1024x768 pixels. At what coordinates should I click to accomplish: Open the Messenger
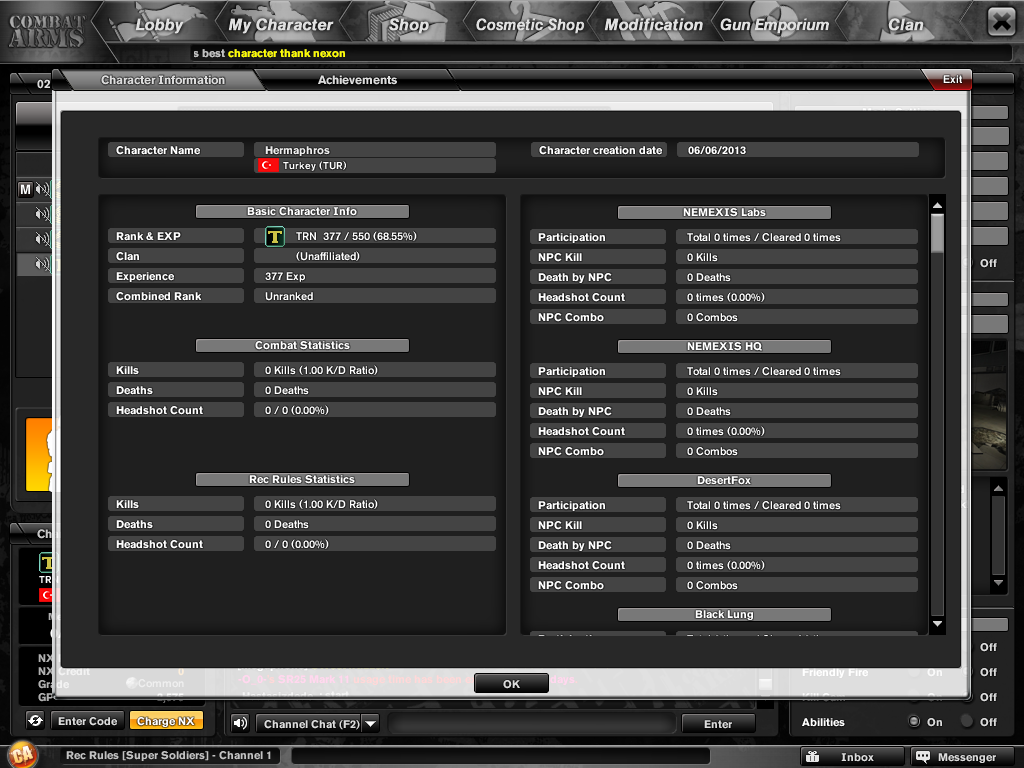(x=961, y=757)
